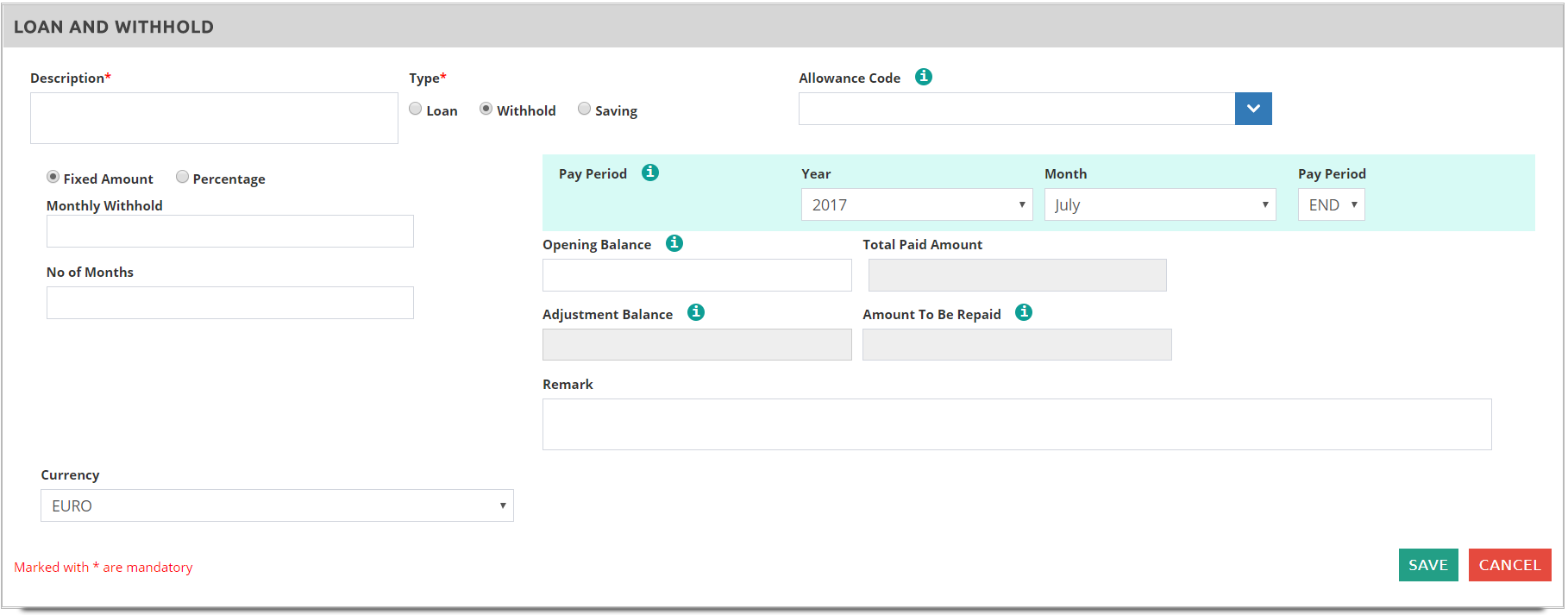Open the Pay Period END dropdown
1568x615 pixels.
(1331, 204)
